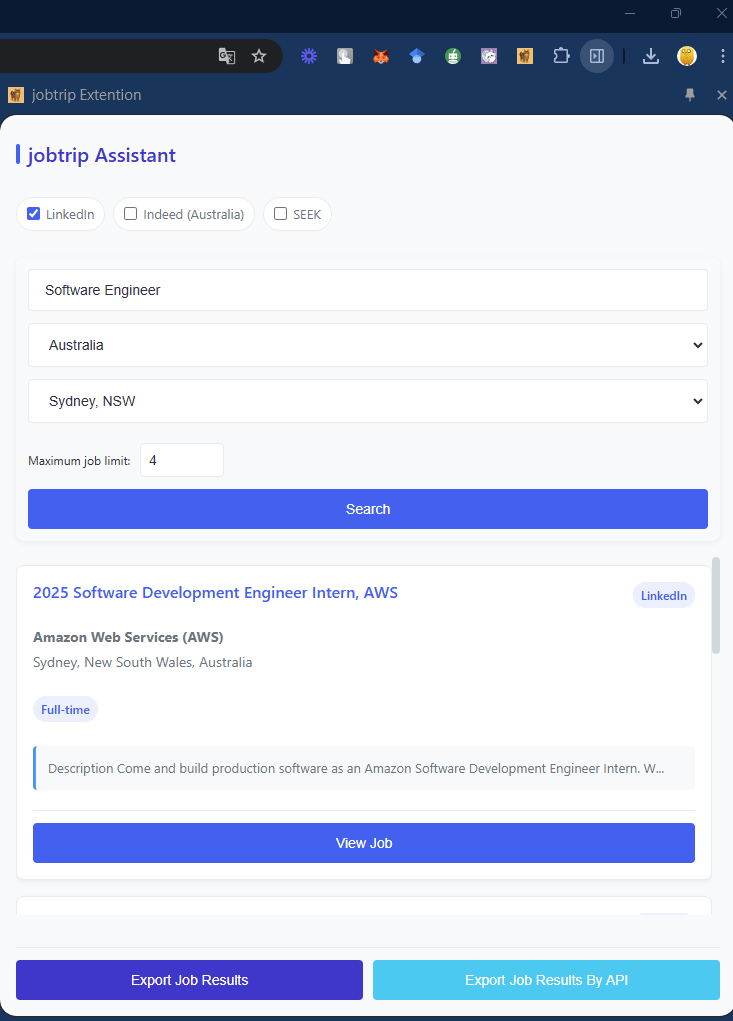
Task: Toggle the browser side panel icon
Action: 597,56
